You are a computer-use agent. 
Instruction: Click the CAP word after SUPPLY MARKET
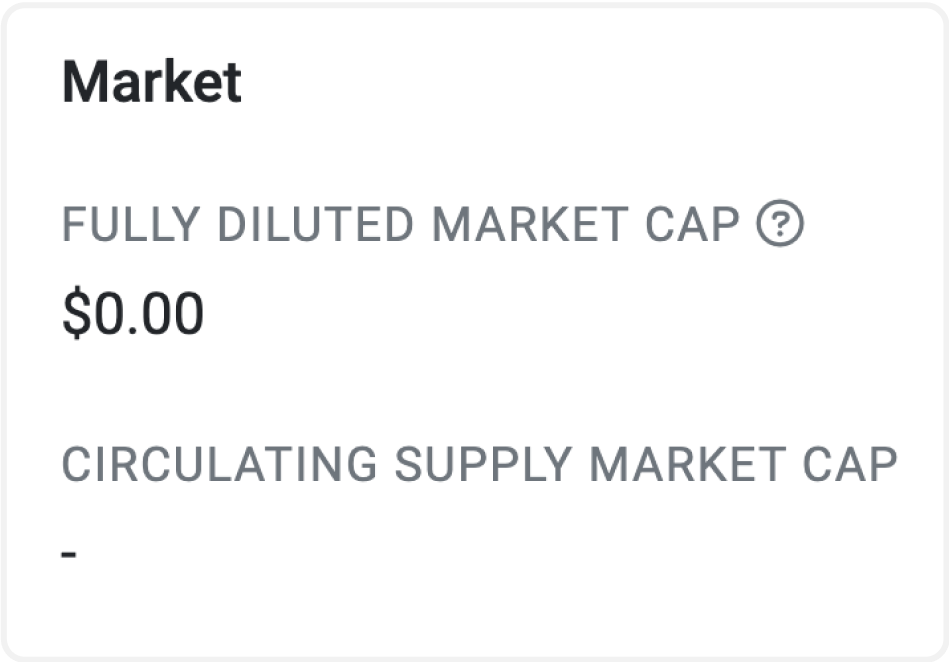(x=850, y=464)
